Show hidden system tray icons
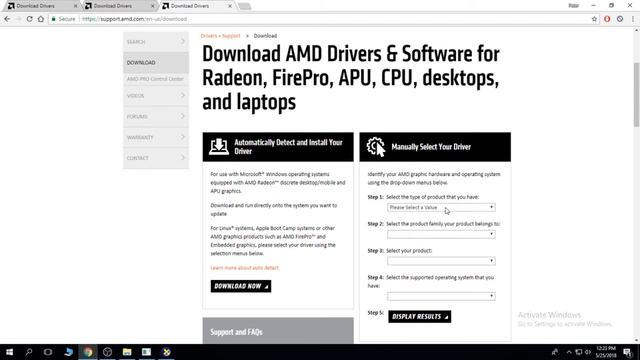The height and width of the screenshot is (360, 640). (569, 352)
